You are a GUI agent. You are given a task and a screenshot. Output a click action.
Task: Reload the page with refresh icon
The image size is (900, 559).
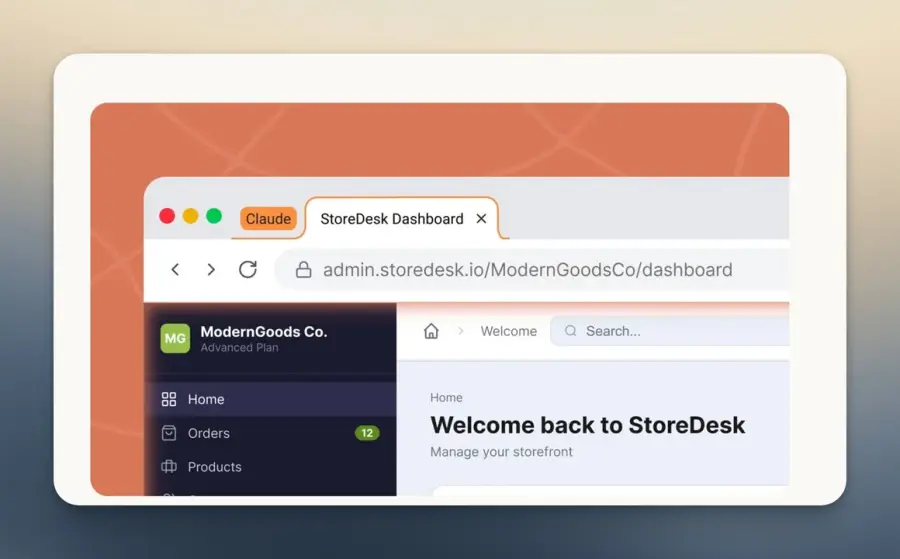(248, 269)
